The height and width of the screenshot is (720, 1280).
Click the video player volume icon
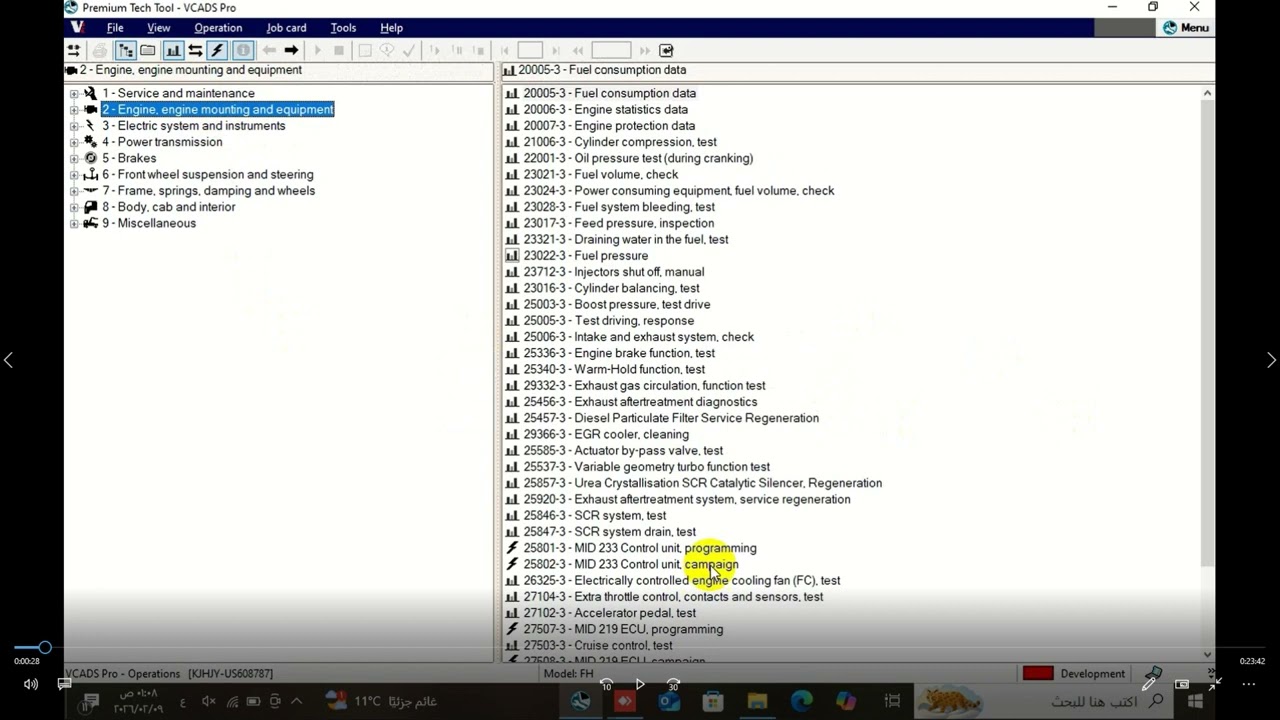click(x=31, y=685)
